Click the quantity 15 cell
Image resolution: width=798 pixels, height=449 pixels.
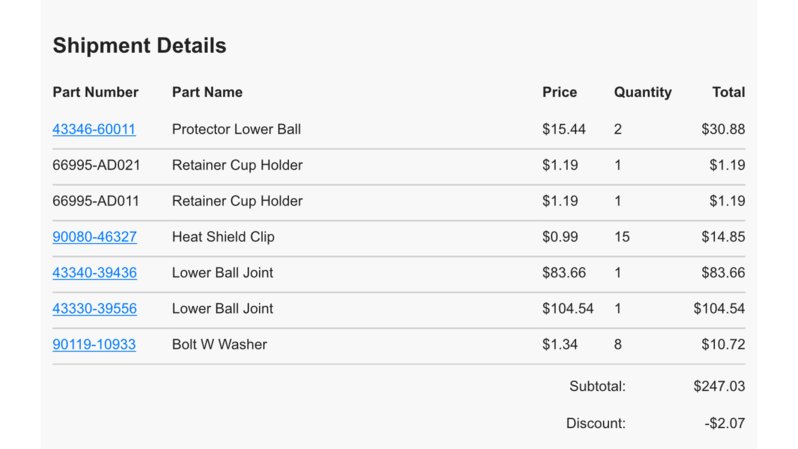click(622, 237)
